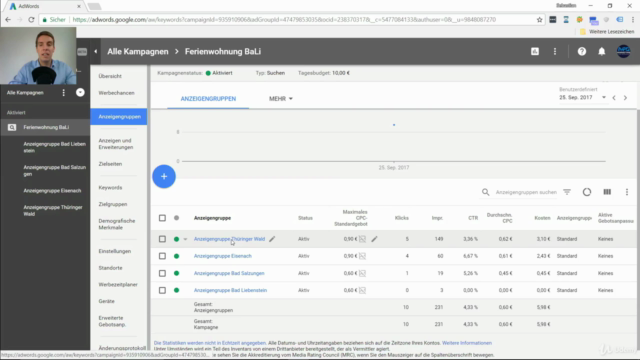Screen dimensions: 640x360
Task: Click the blue plus button to add ad group
Action: pyautogui.click(x=164, y=176)
